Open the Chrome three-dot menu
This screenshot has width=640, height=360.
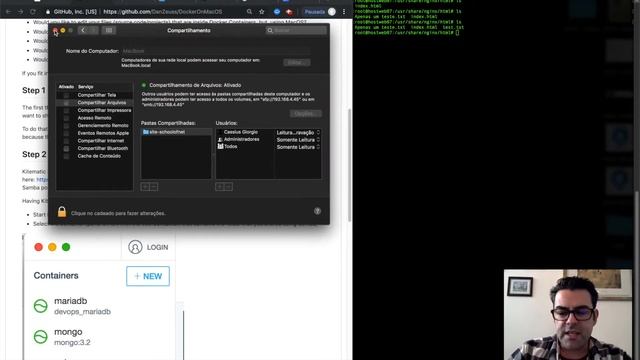coord(344,12)
